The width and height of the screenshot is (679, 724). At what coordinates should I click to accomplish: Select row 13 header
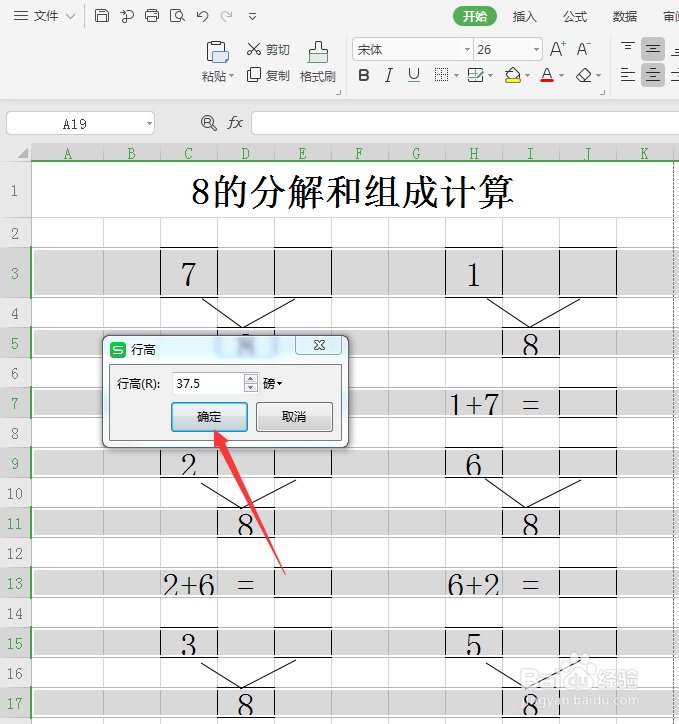15,583
